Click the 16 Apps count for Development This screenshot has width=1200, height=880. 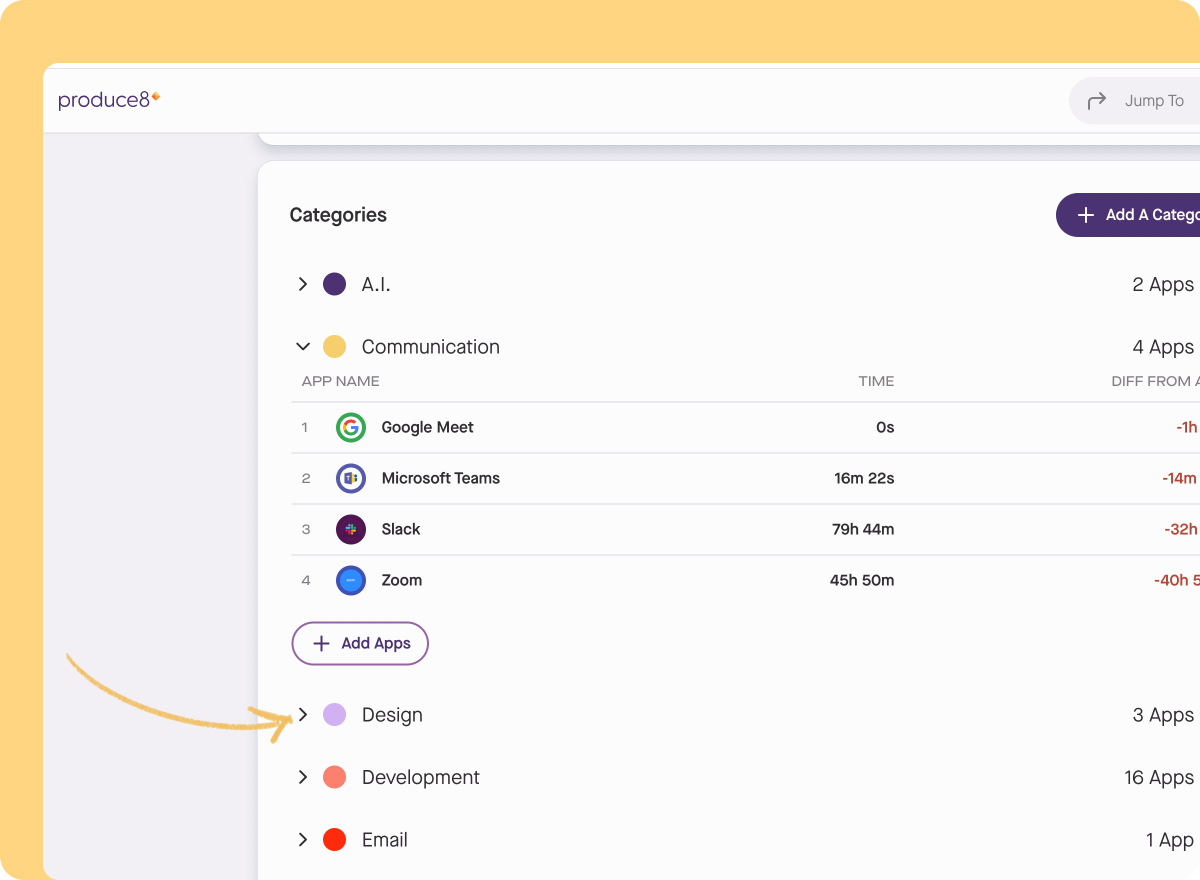click(x=1159, y=777)
